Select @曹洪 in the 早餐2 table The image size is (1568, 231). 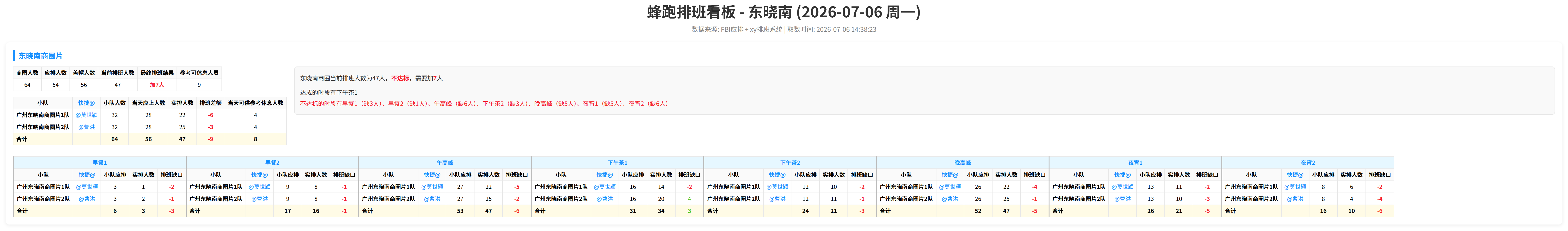(260, 199)
